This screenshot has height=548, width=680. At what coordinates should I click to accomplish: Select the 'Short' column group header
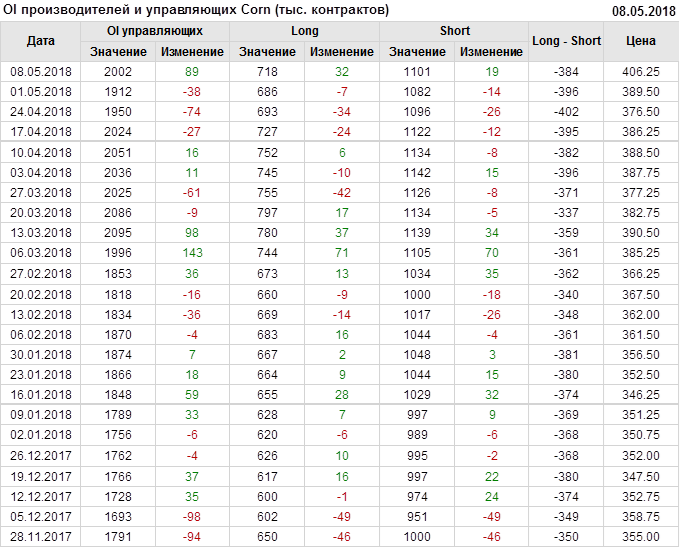click(x=455, y=31)
